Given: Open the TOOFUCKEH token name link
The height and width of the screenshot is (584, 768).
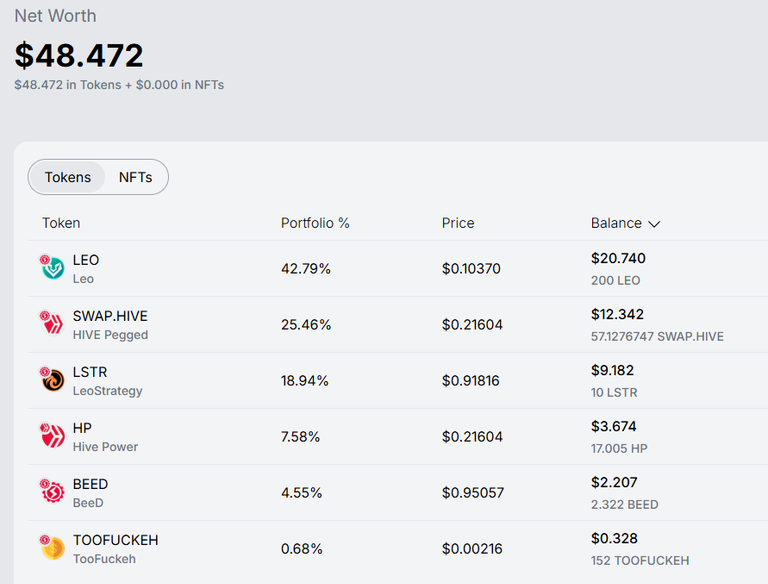Looking at the screenshot, I should (x=116, y=540).
